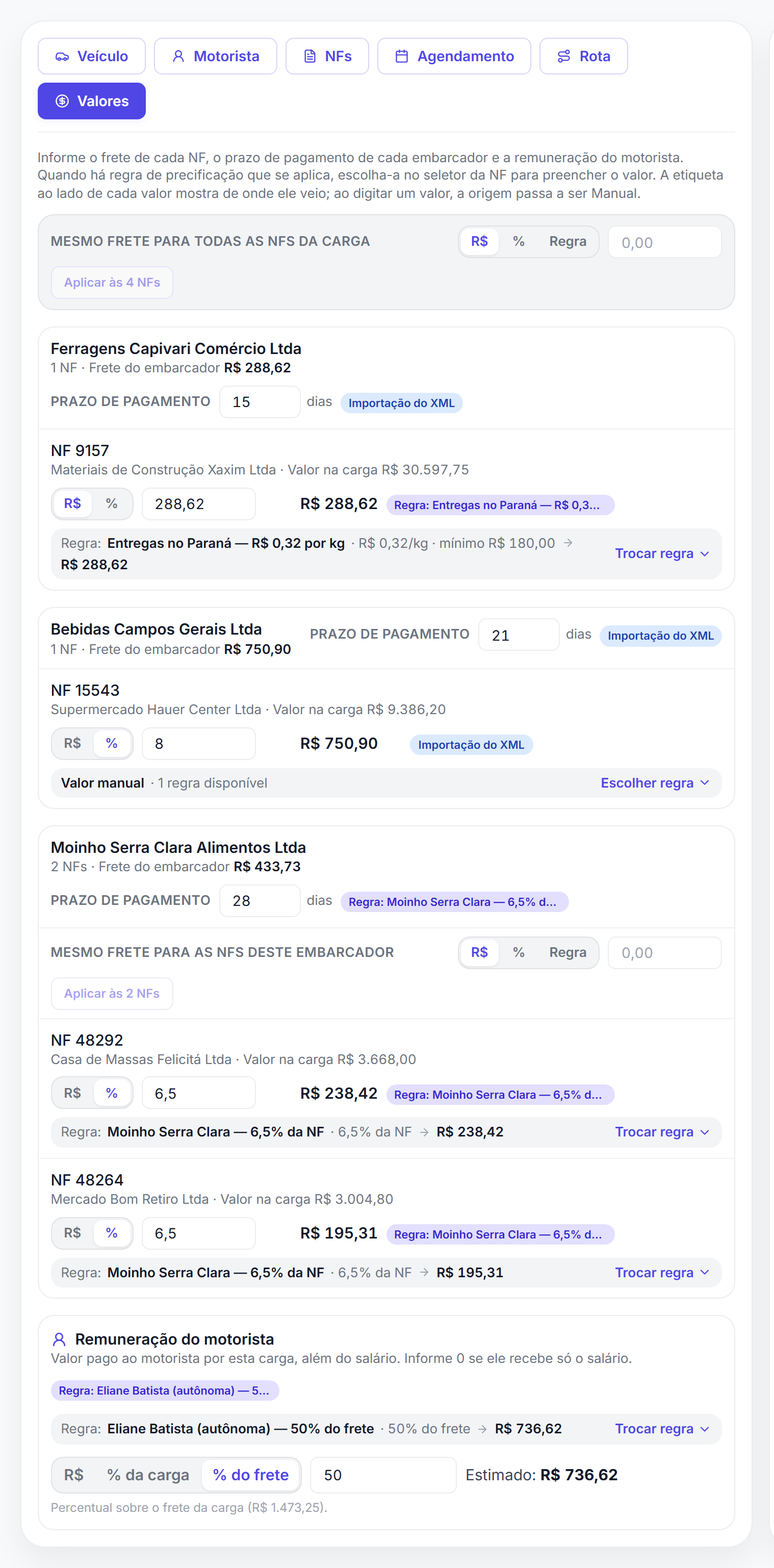774x1568 pixels.
Task: Click the truck icon on Veículo
Action: click(x=62, y=57)
